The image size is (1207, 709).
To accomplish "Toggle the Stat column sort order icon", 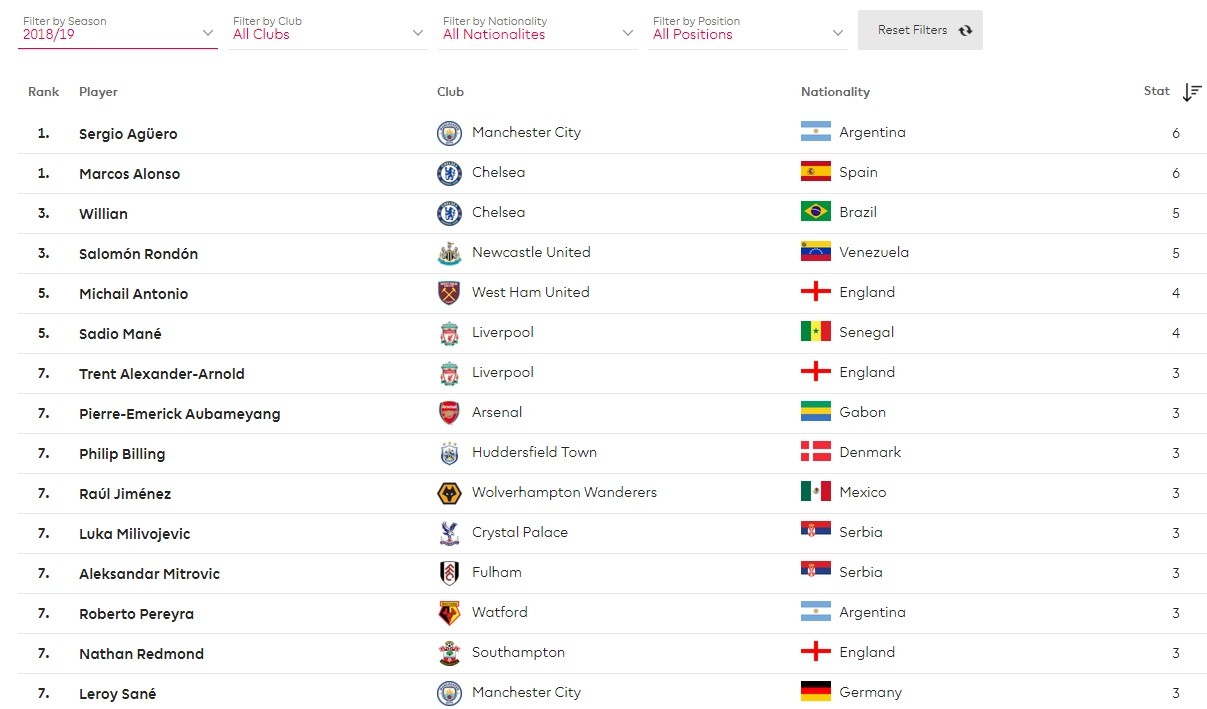I will pos(1191,92).
